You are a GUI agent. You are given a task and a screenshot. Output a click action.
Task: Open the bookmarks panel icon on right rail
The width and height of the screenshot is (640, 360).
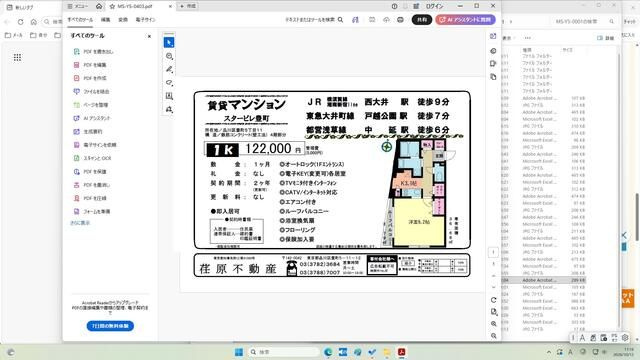(493, 64)
